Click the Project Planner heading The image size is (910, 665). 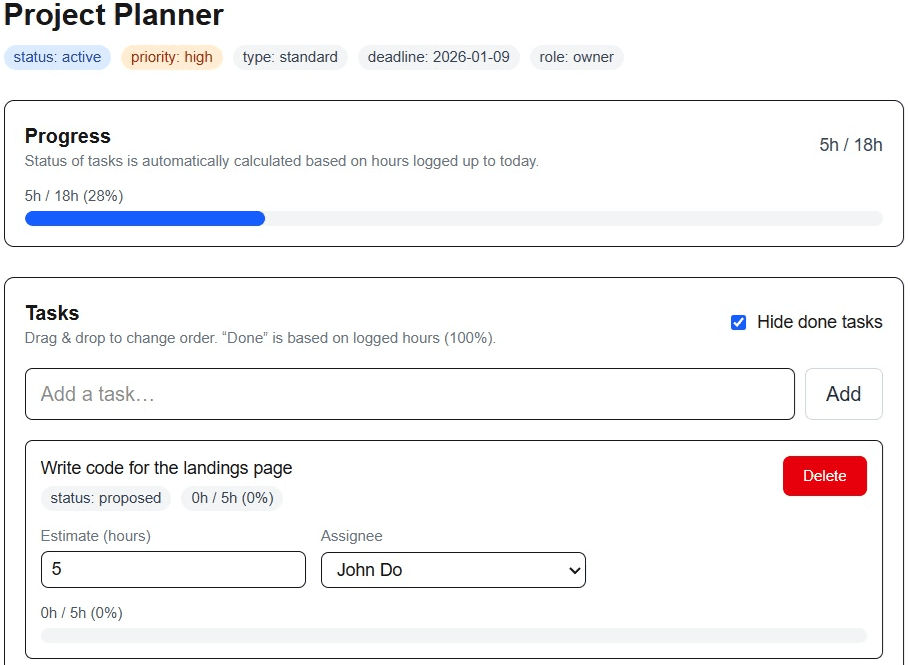tap(114, 16)
